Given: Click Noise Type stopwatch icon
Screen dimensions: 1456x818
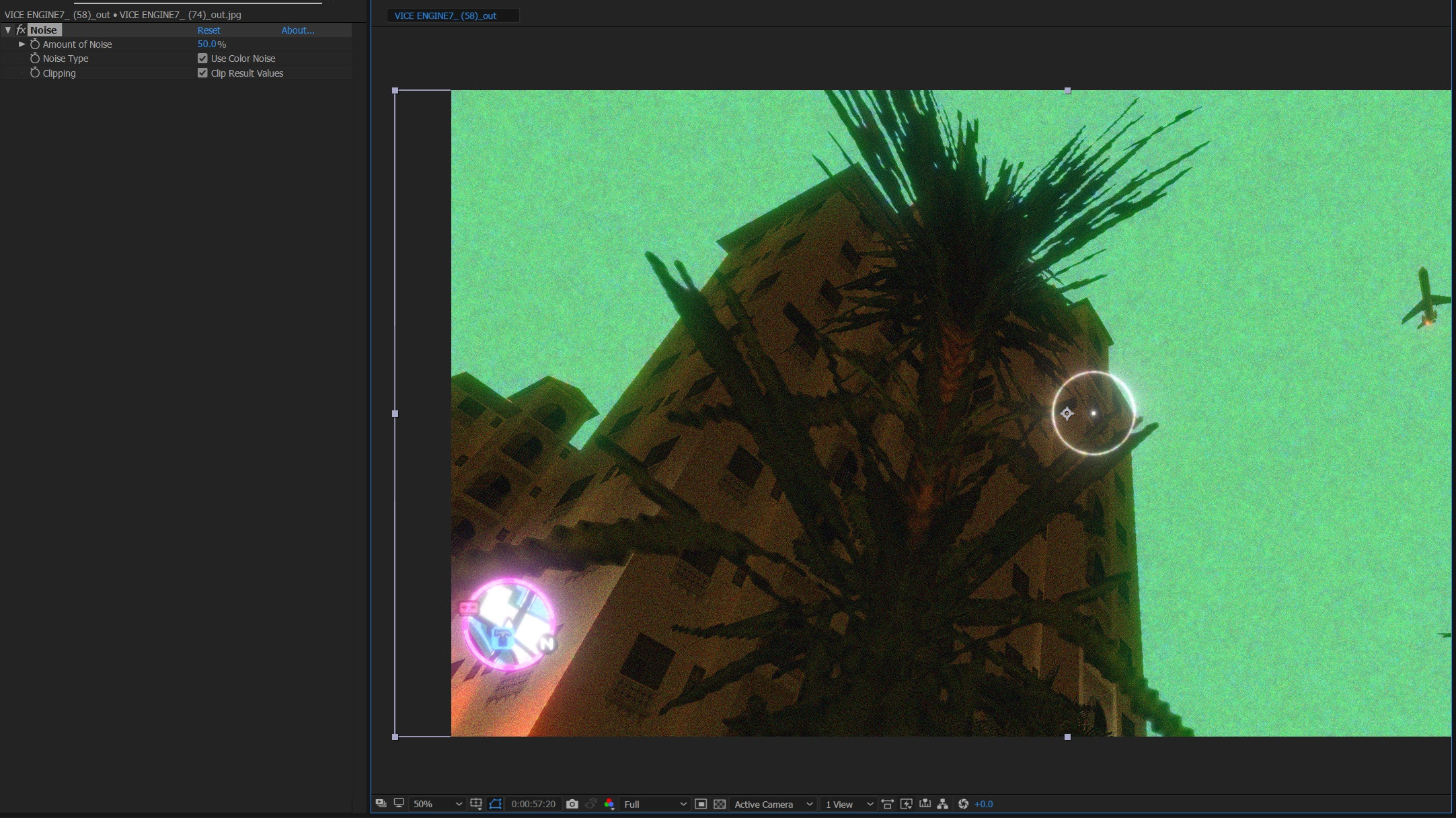Looking at the screenshot, I should click(35, 59).
